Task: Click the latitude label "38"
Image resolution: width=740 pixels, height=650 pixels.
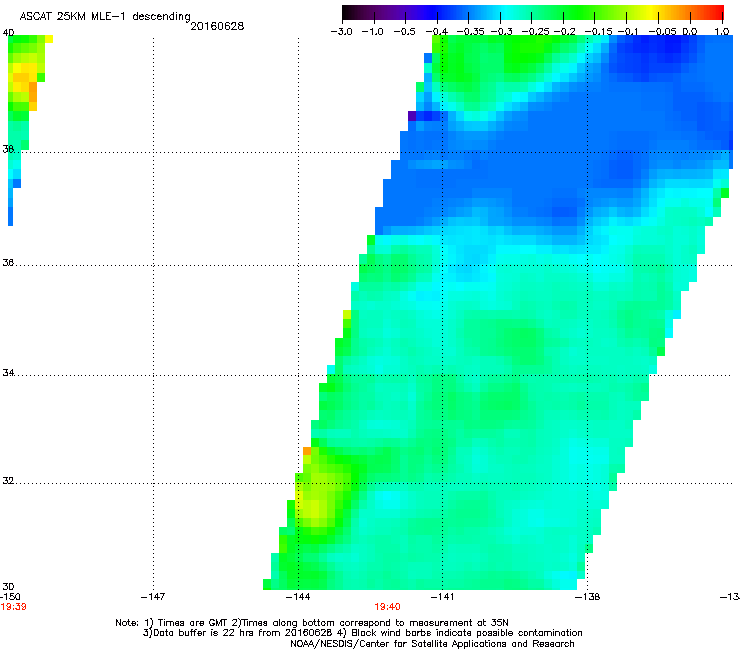Action: [x=8, y=149]
